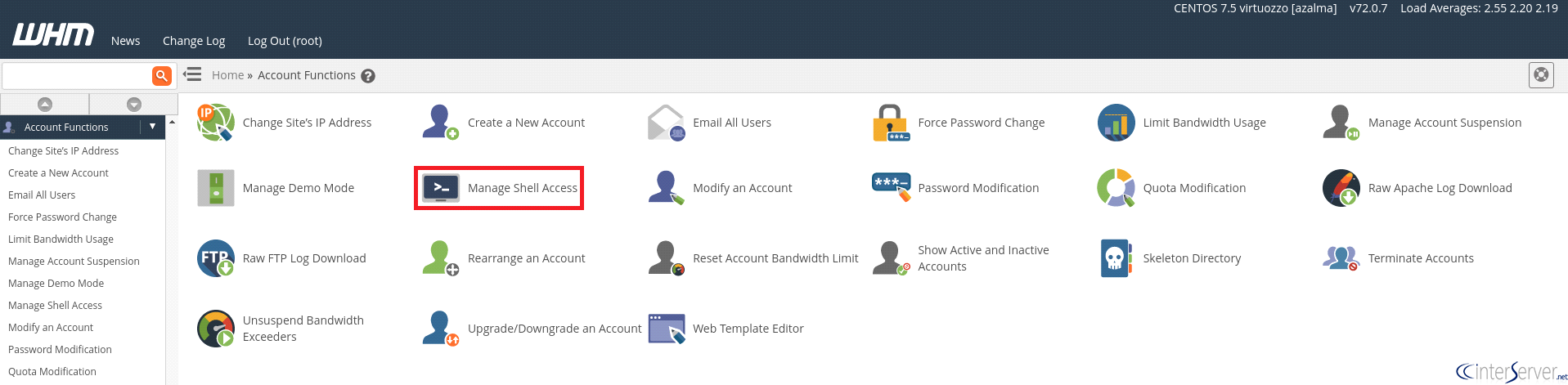
Task: Open the Modify an Account icon
Action: pyautogui.click(x=666, y=188)
